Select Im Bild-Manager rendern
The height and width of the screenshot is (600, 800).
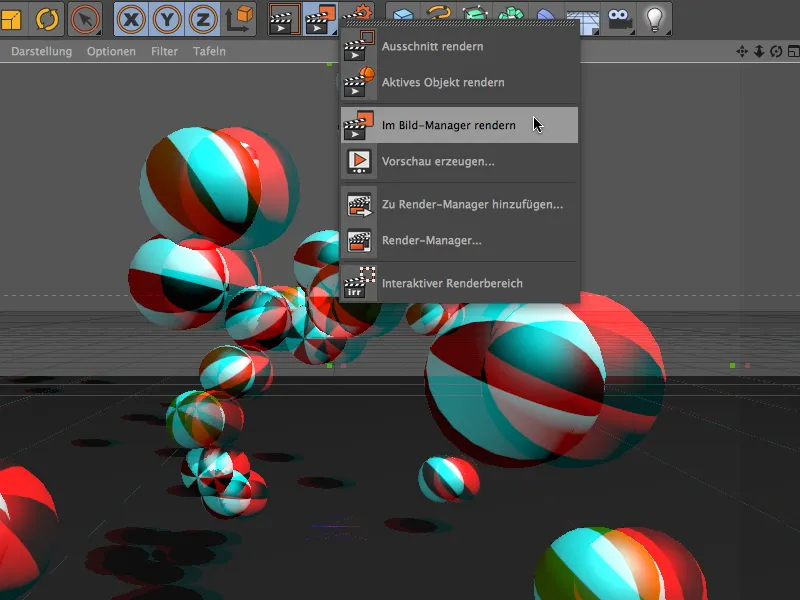459,125
